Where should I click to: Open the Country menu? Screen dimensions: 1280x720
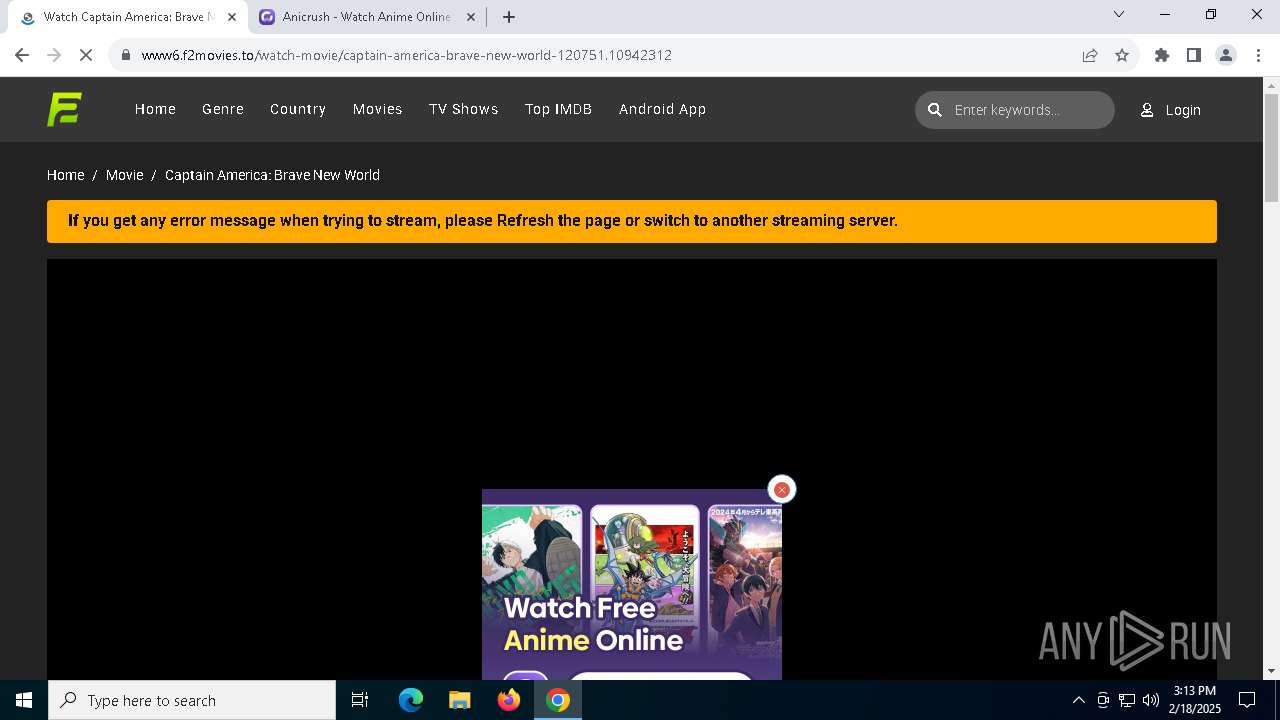pos(298,109)
